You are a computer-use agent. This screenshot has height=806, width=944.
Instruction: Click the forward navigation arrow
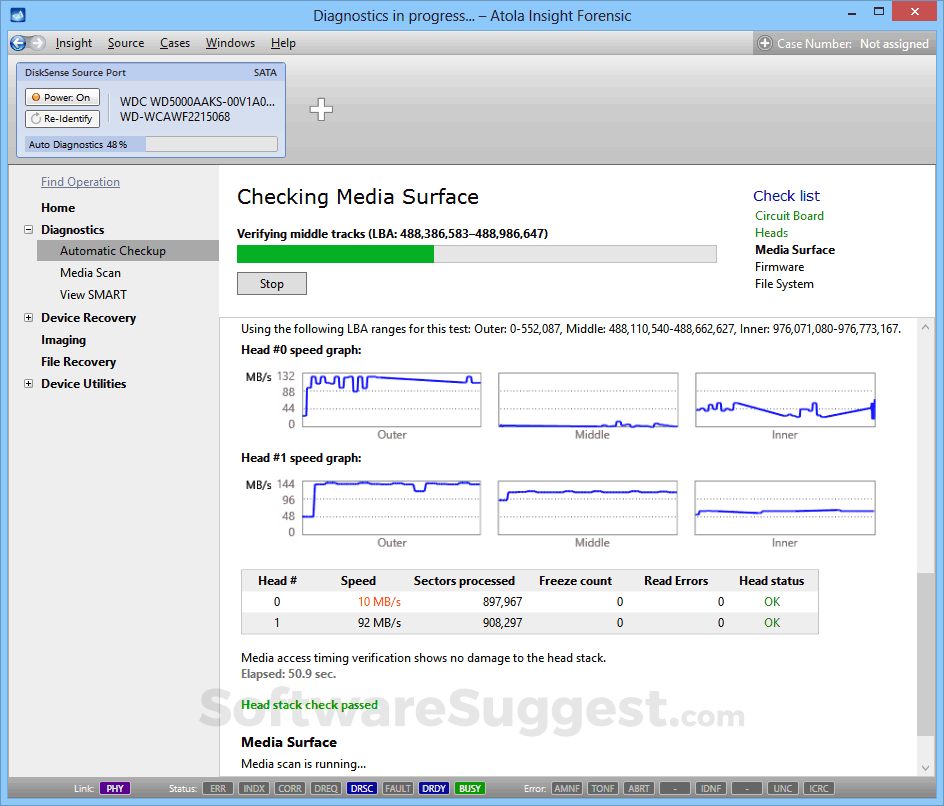pyautogui.click(x=37, y=43)
